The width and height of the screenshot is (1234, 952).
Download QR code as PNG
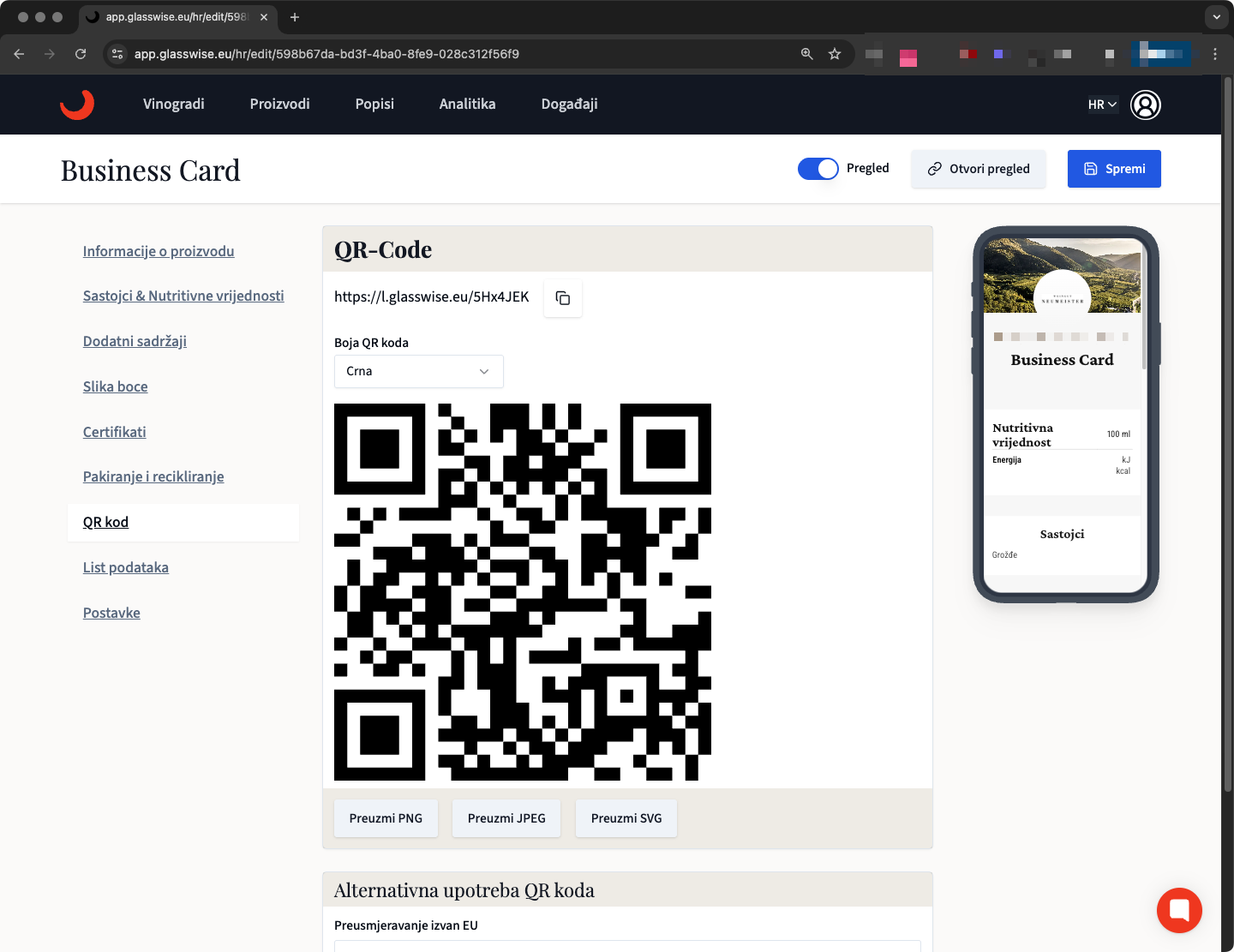[386, 818]
